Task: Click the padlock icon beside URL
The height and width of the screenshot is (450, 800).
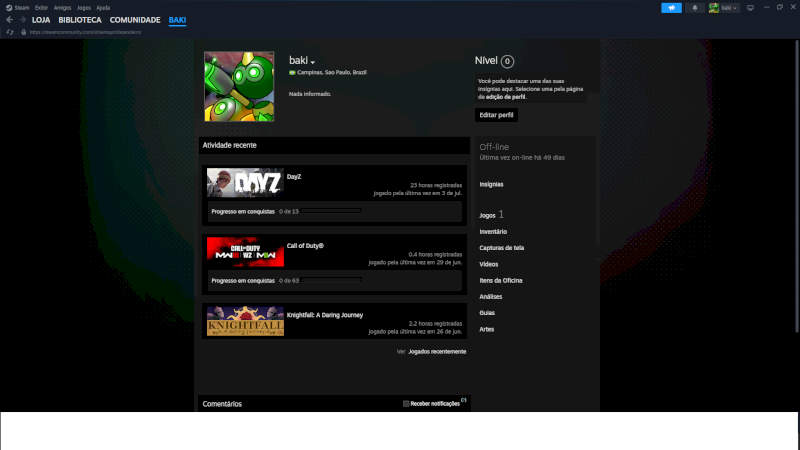Action: 22,32
